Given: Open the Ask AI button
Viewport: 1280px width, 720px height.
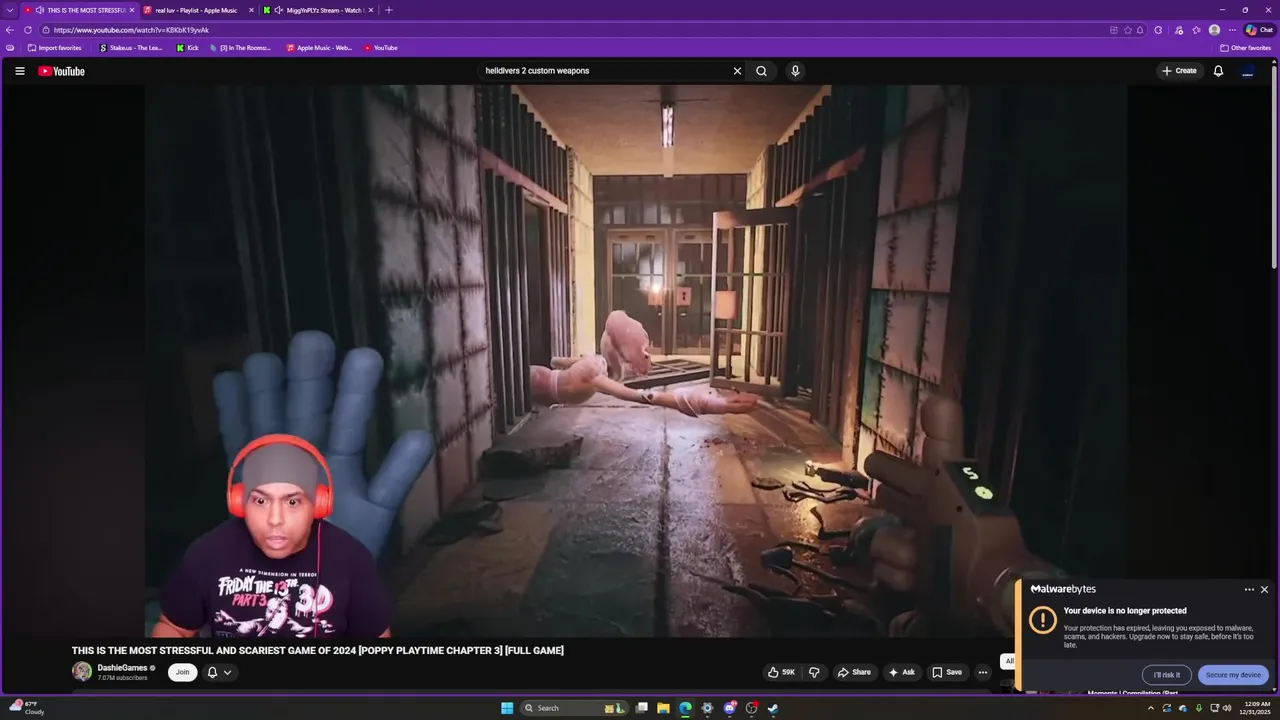Looking at the screenshot, I should [901, 672].
